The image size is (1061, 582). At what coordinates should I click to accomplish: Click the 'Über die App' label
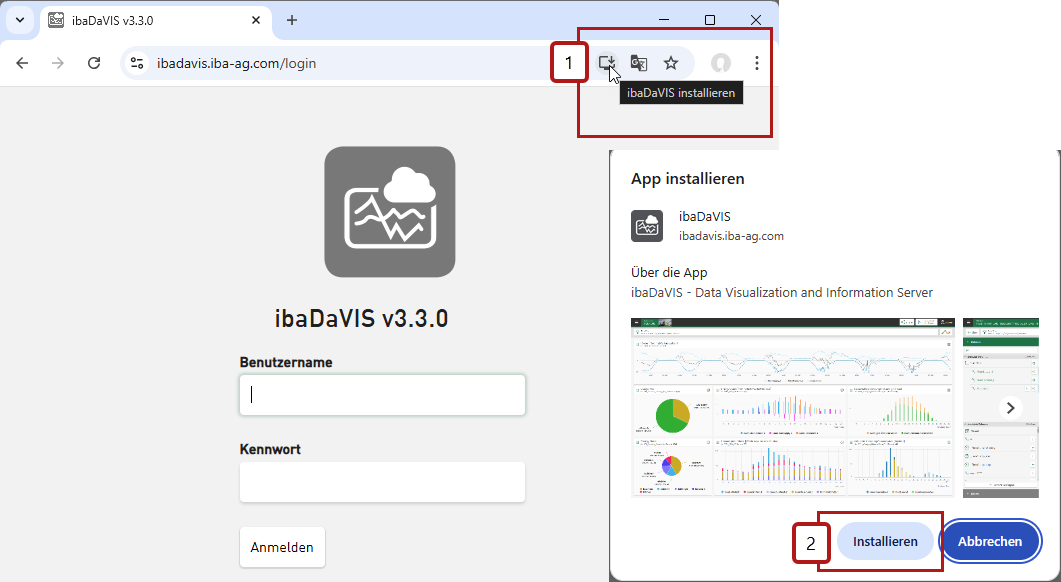(669, 273)
